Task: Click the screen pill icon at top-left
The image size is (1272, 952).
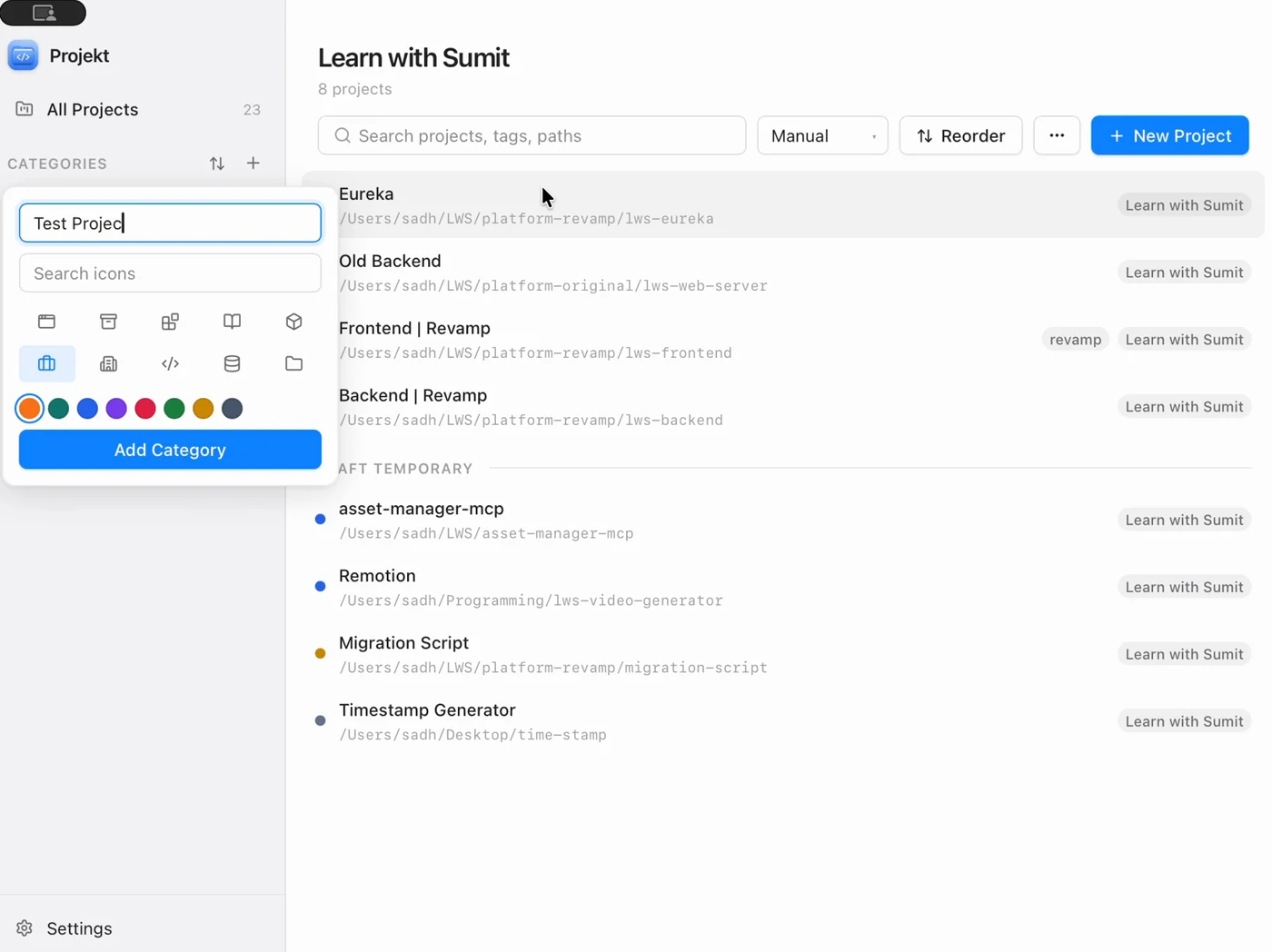Action: coord(43,13)
